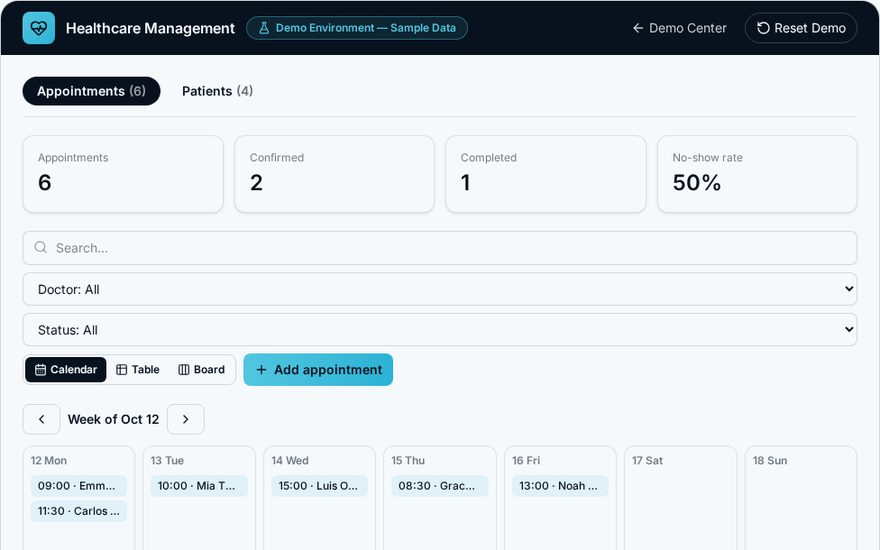Open the Appointments tab
Viewport: 880px width, 550px height.
click(91, 91)
